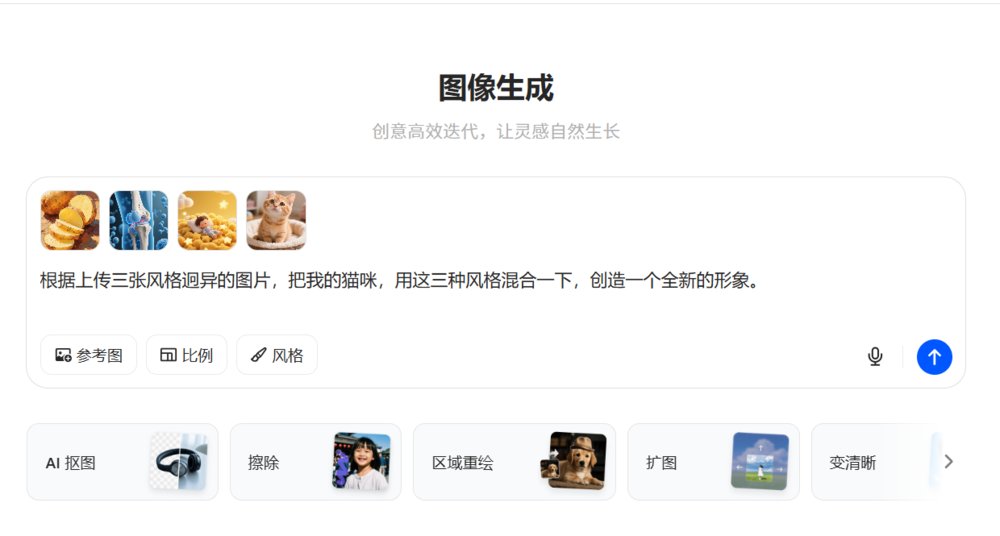The image size is (1000, 536).
Task: Click the sky landscape preview image
Action: pos(760,461)
